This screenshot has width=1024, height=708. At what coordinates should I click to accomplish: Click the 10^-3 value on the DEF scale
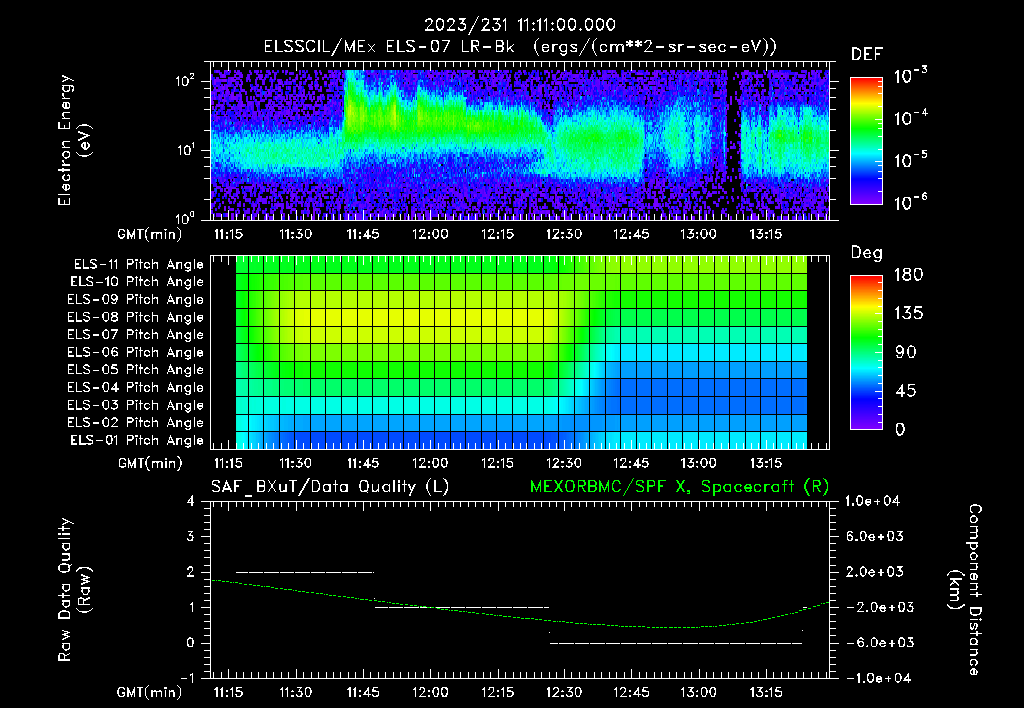coord(910,76)
